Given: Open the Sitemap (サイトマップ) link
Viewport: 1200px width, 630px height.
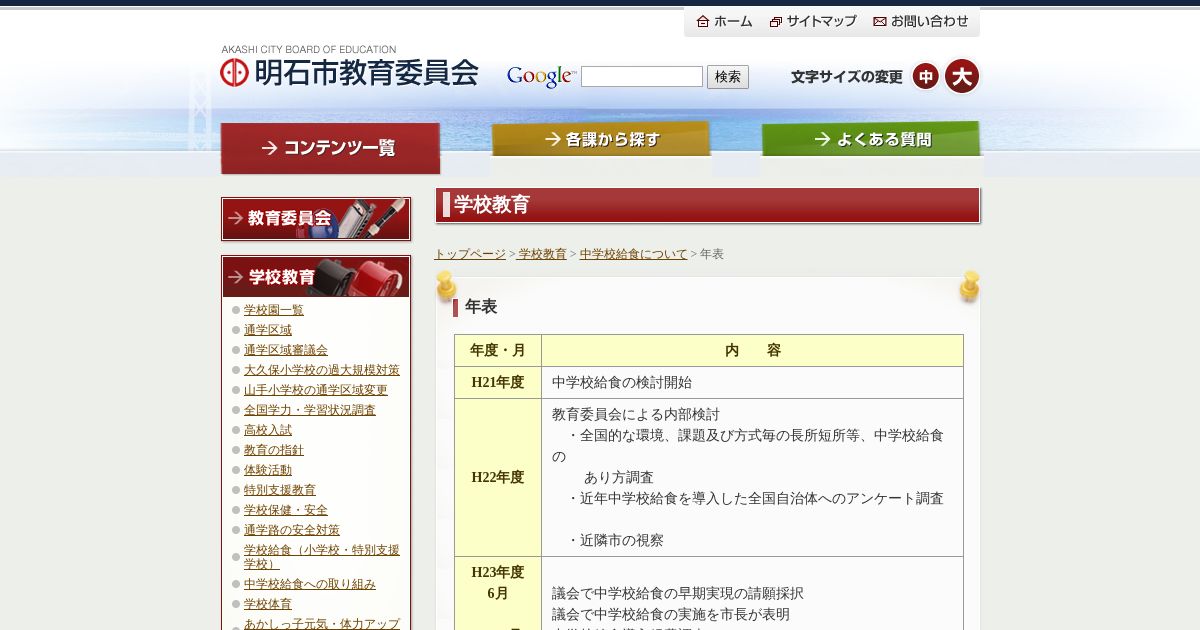Looking at the screenshot, I should pos(813,21).
